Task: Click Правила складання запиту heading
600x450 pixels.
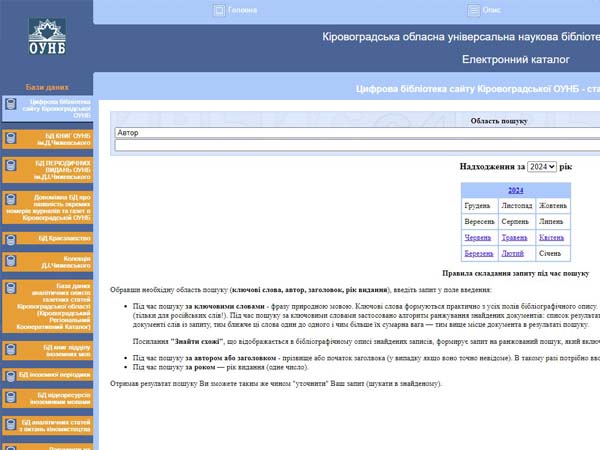Action: (515, 273)
